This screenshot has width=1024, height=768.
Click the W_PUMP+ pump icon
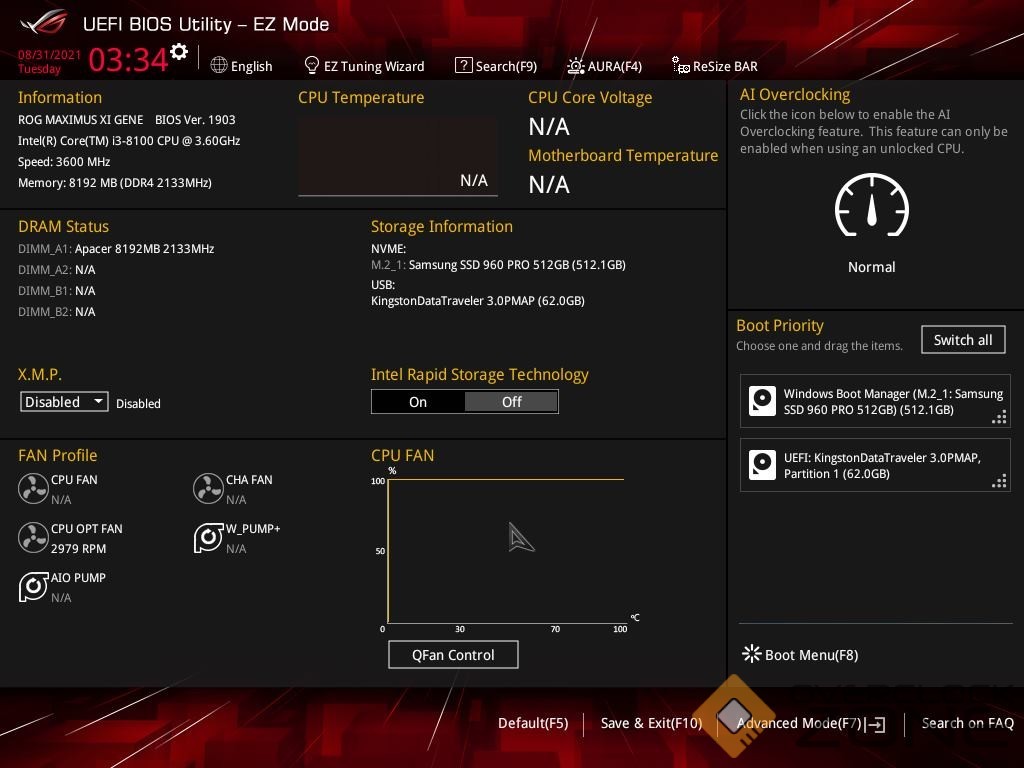(x=208, y=537)
